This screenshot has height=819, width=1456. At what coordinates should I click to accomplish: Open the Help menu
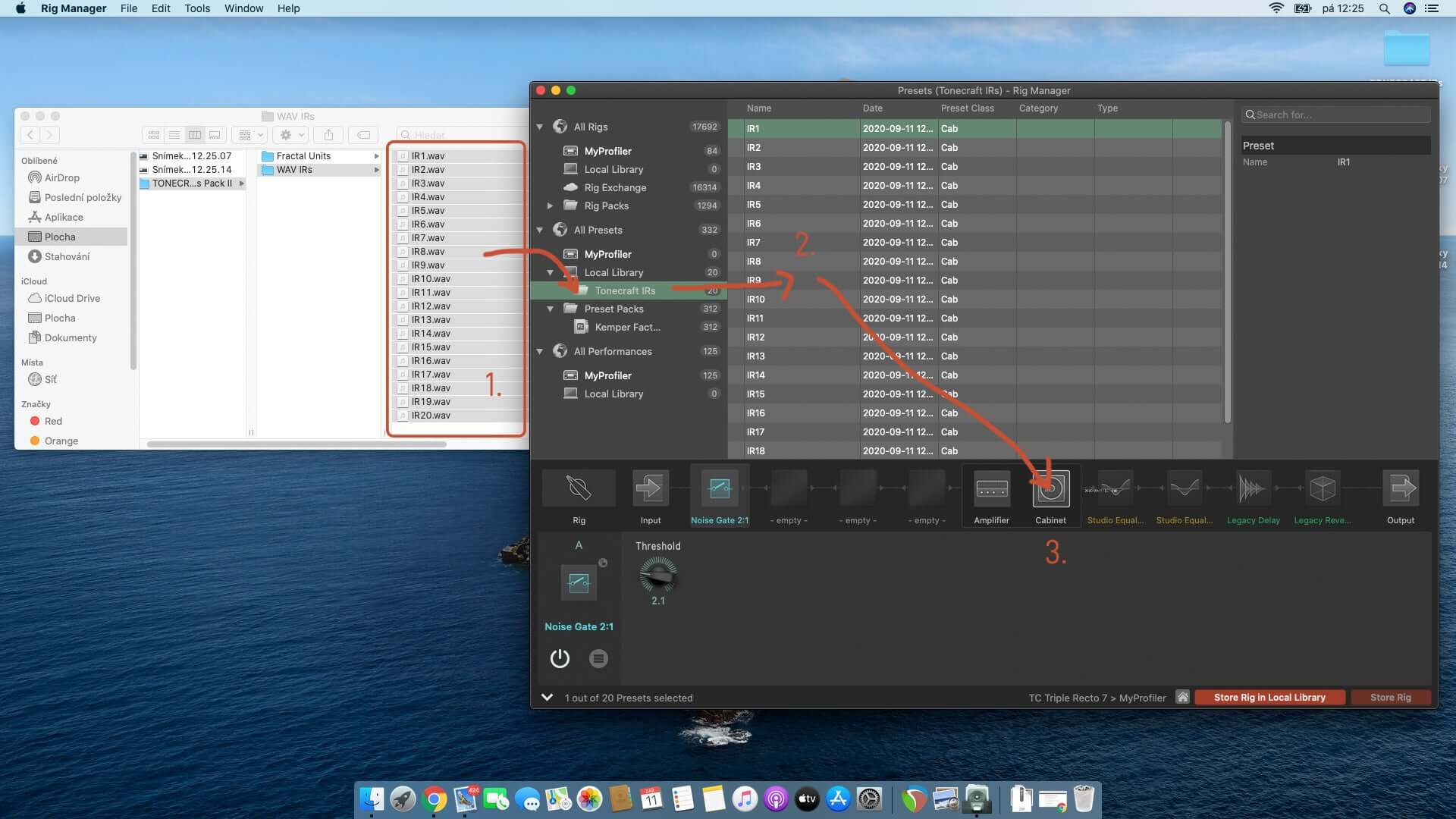[288, 8]
